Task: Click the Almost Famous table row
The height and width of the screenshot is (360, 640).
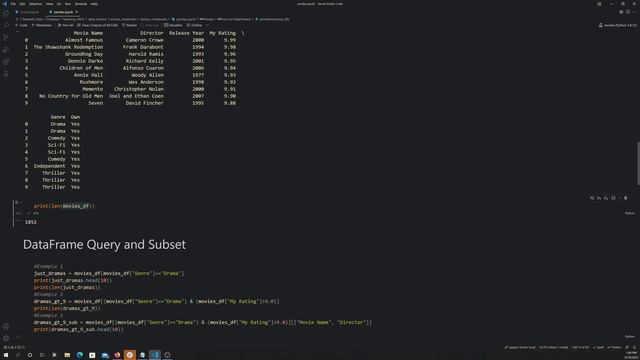Action: click(x=130, y=40)
